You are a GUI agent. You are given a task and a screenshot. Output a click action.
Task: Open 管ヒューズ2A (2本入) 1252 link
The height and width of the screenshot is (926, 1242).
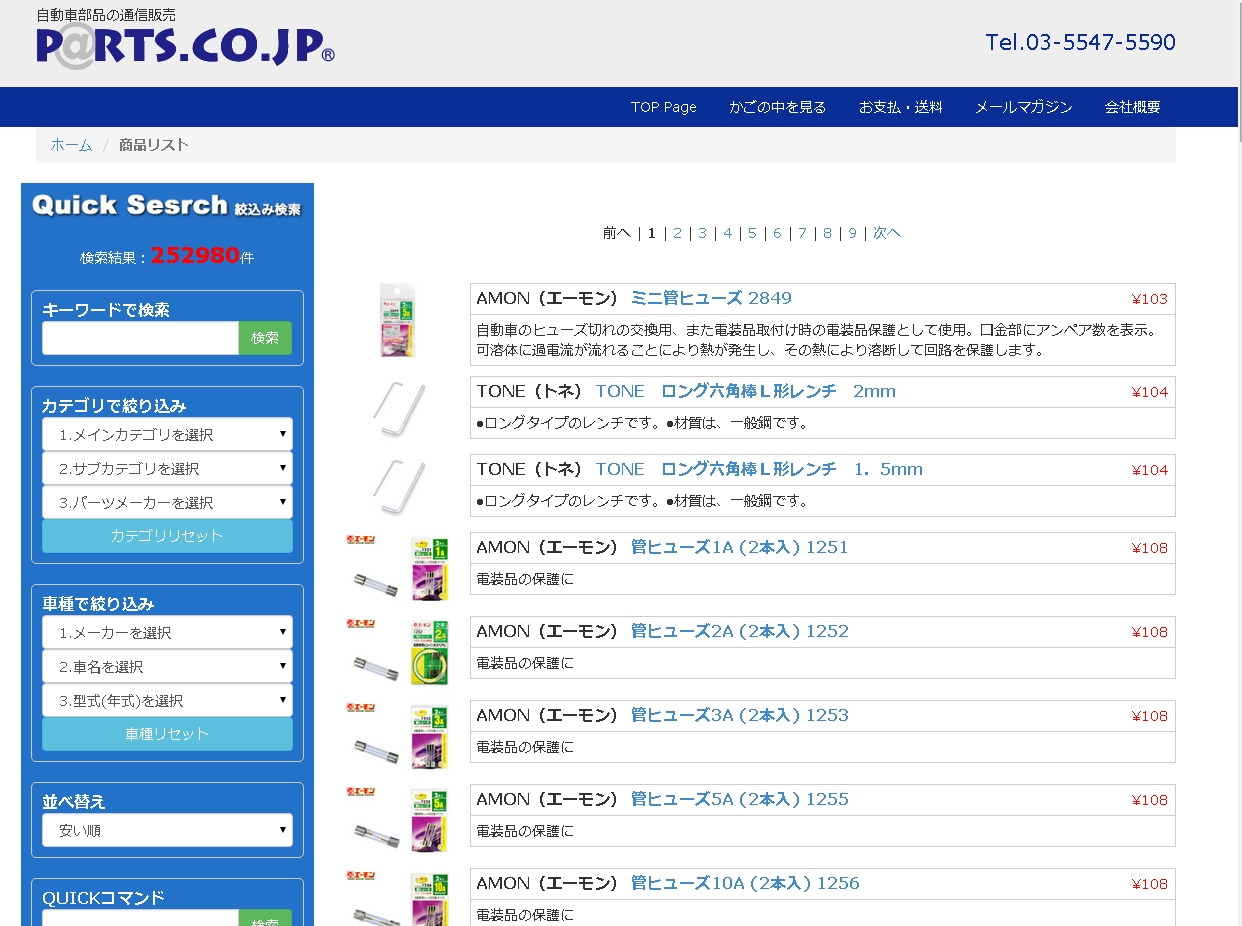pos(739,631)
